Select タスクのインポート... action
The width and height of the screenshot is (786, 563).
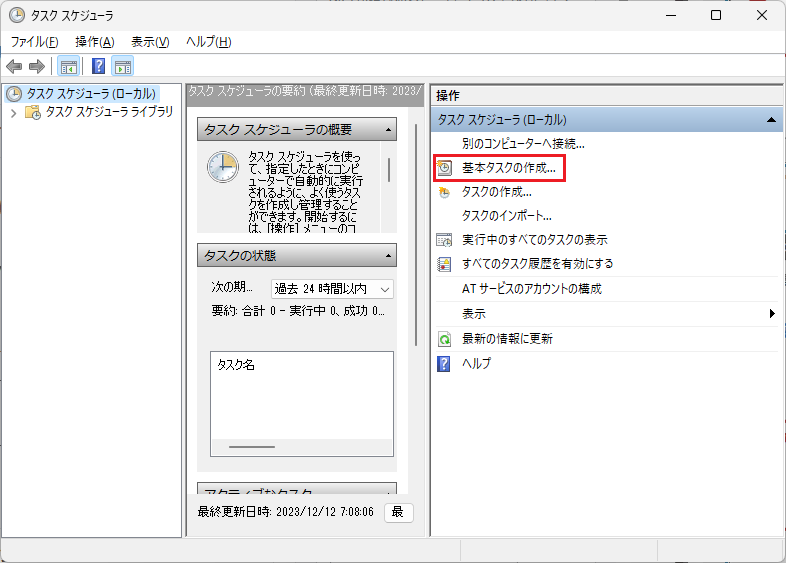506,216
